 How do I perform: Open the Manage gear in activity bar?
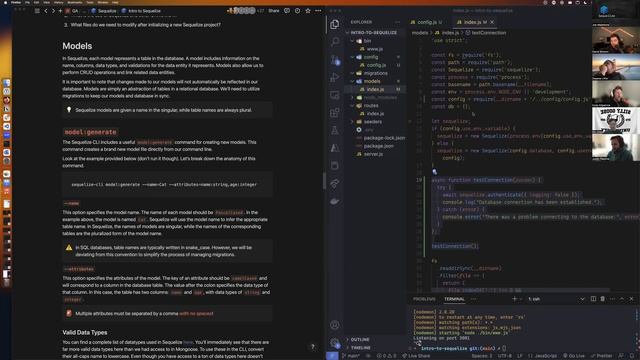pyautogui.click(x=335, y=343)
